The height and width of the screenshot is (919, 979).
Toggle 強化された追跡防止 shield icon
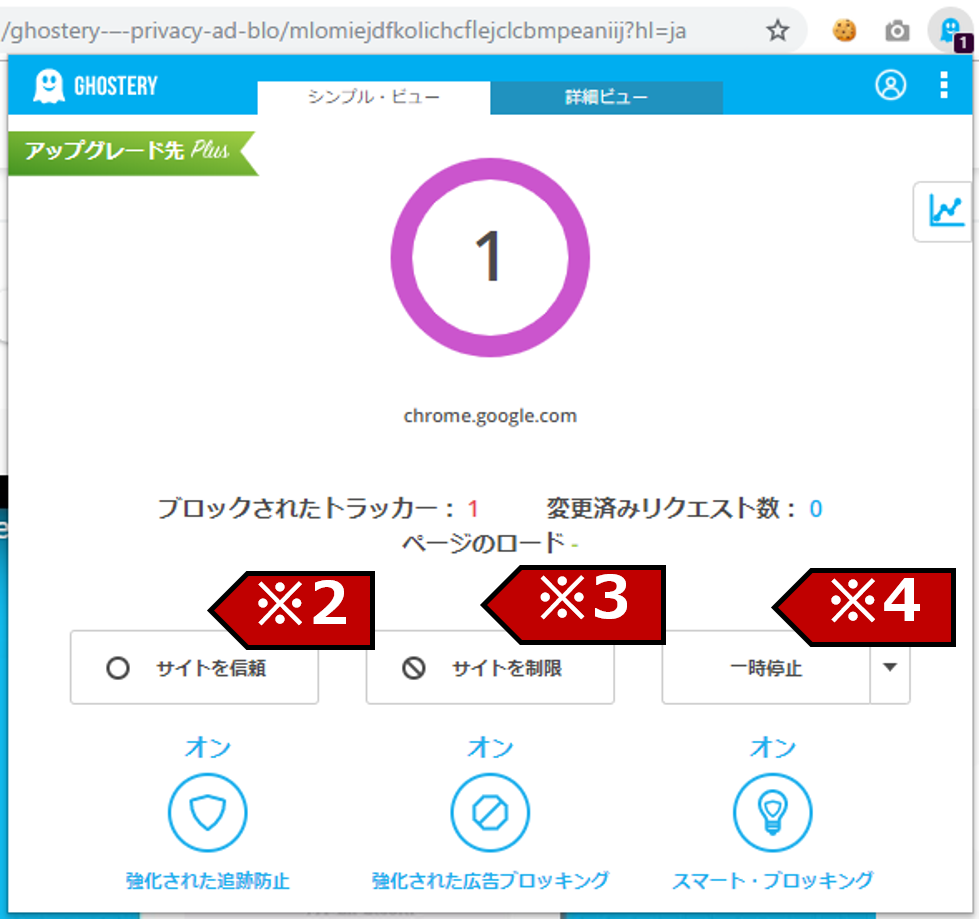(207, 813)
